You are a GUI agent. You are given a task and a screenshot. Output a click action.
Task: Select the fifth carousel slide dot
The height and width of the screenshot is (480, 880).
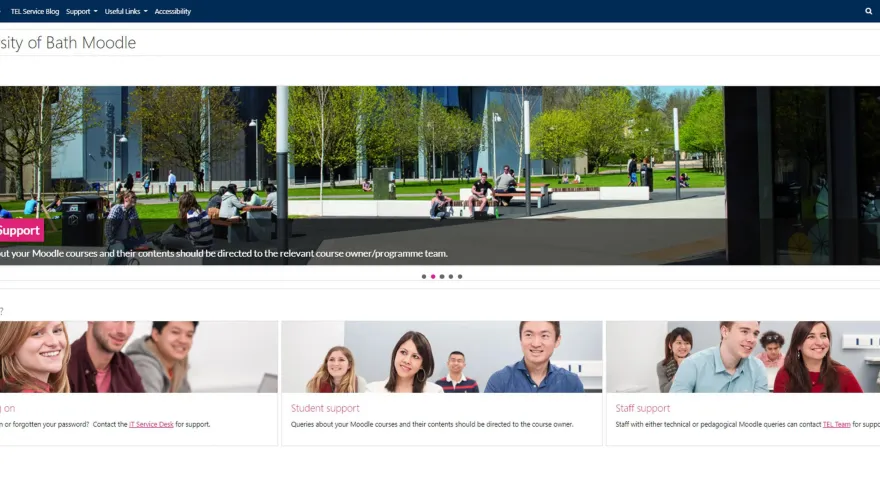click(x=460, y=277)
